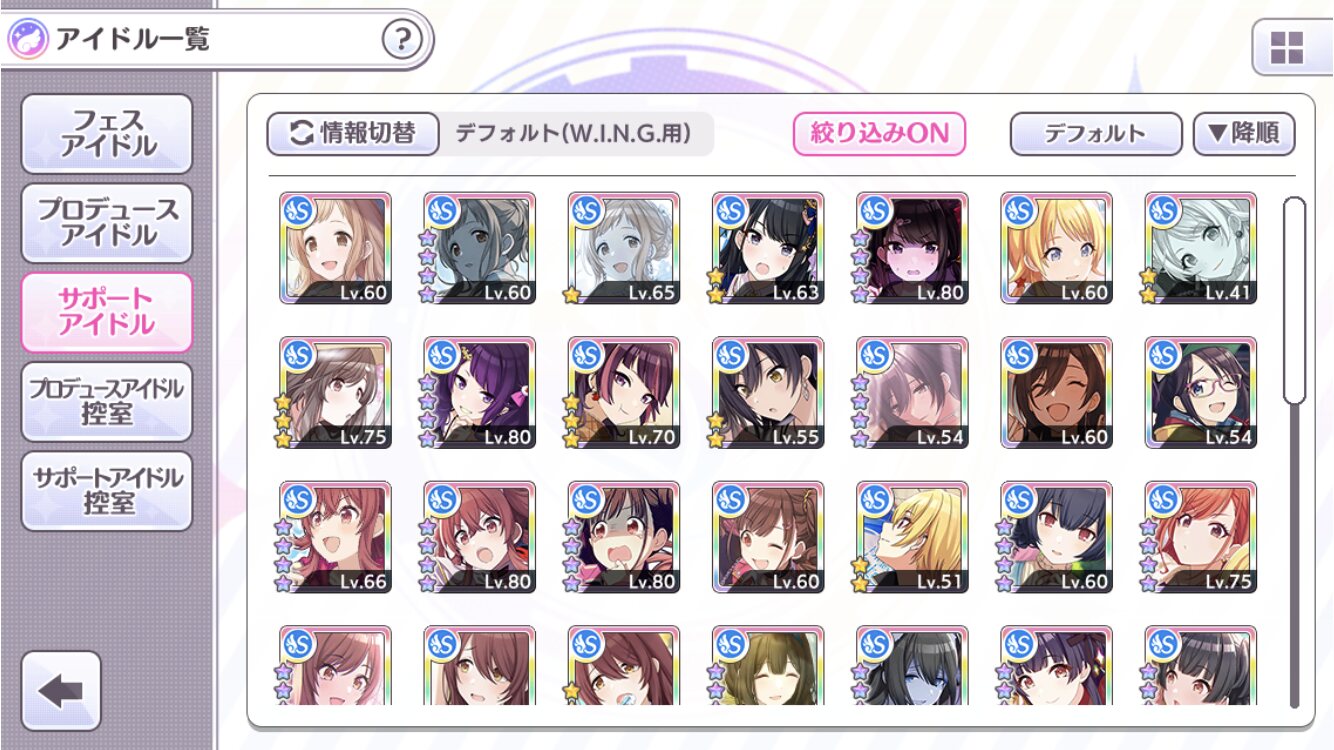This screenshot has height=750, width=1334.
Task: Select the purple-haired idol card Lv.80
Action: pyautogui.click(x=480, y=393)
